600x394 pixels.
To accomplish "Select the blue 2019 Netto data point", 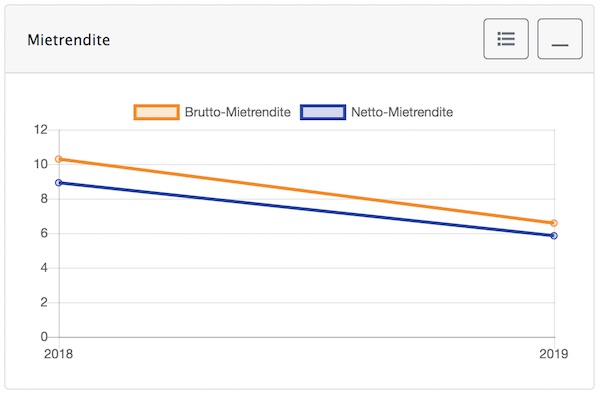I will [x=554, y=236].
